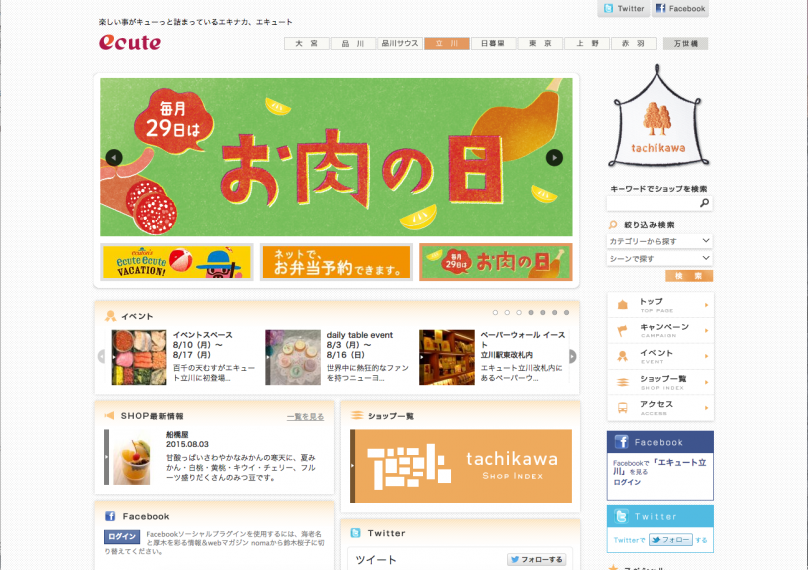808x570 pixels.
Task: Open the small お肉の日 banner thumbnail
Action: (496, 262)
